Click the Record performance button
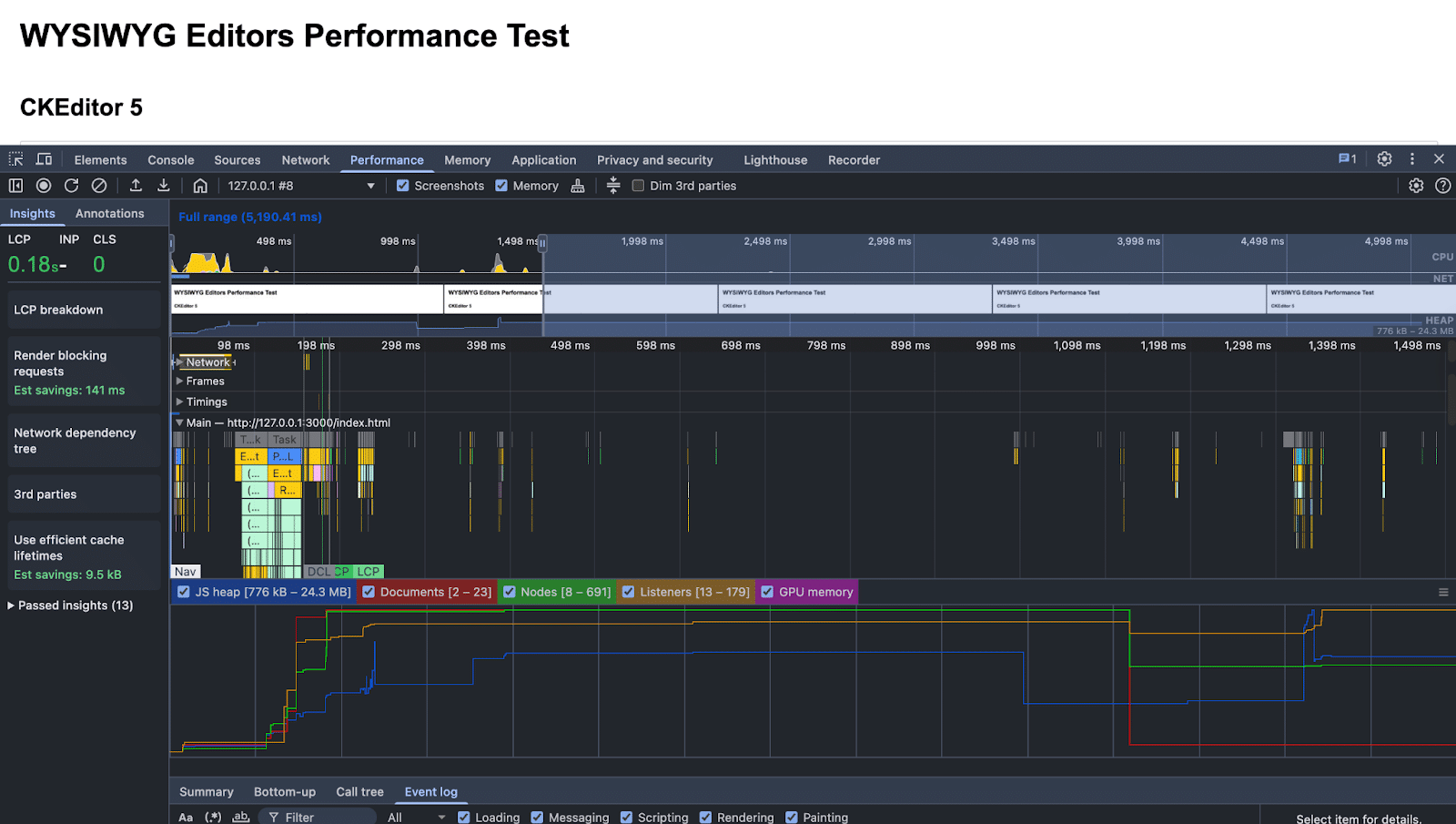 (44, 186)
